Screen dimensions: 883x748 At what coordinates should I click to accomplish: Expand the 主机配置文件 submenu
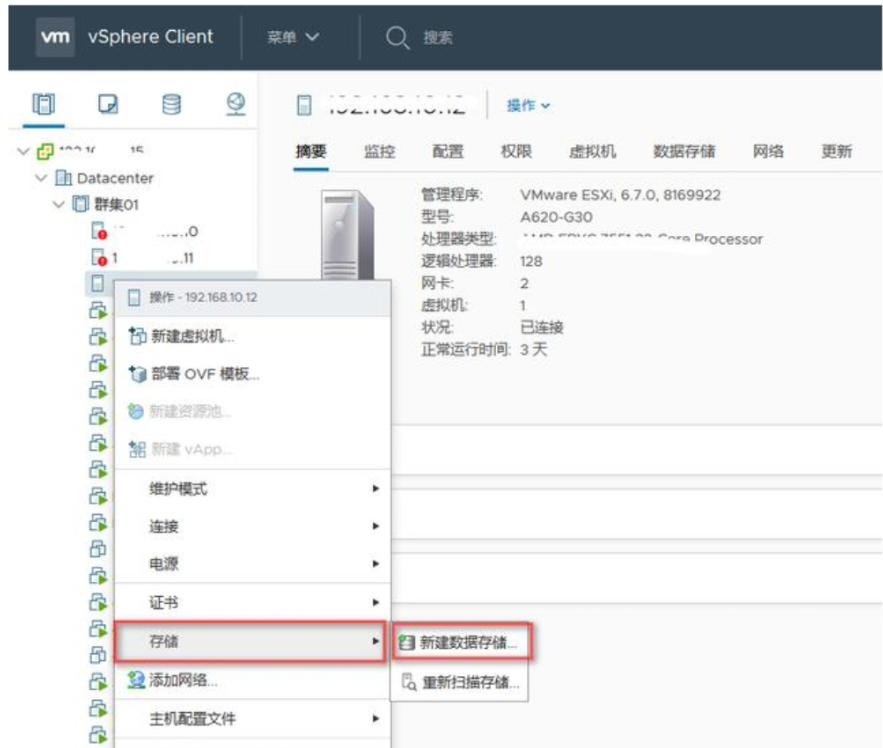tap(252, 718)
